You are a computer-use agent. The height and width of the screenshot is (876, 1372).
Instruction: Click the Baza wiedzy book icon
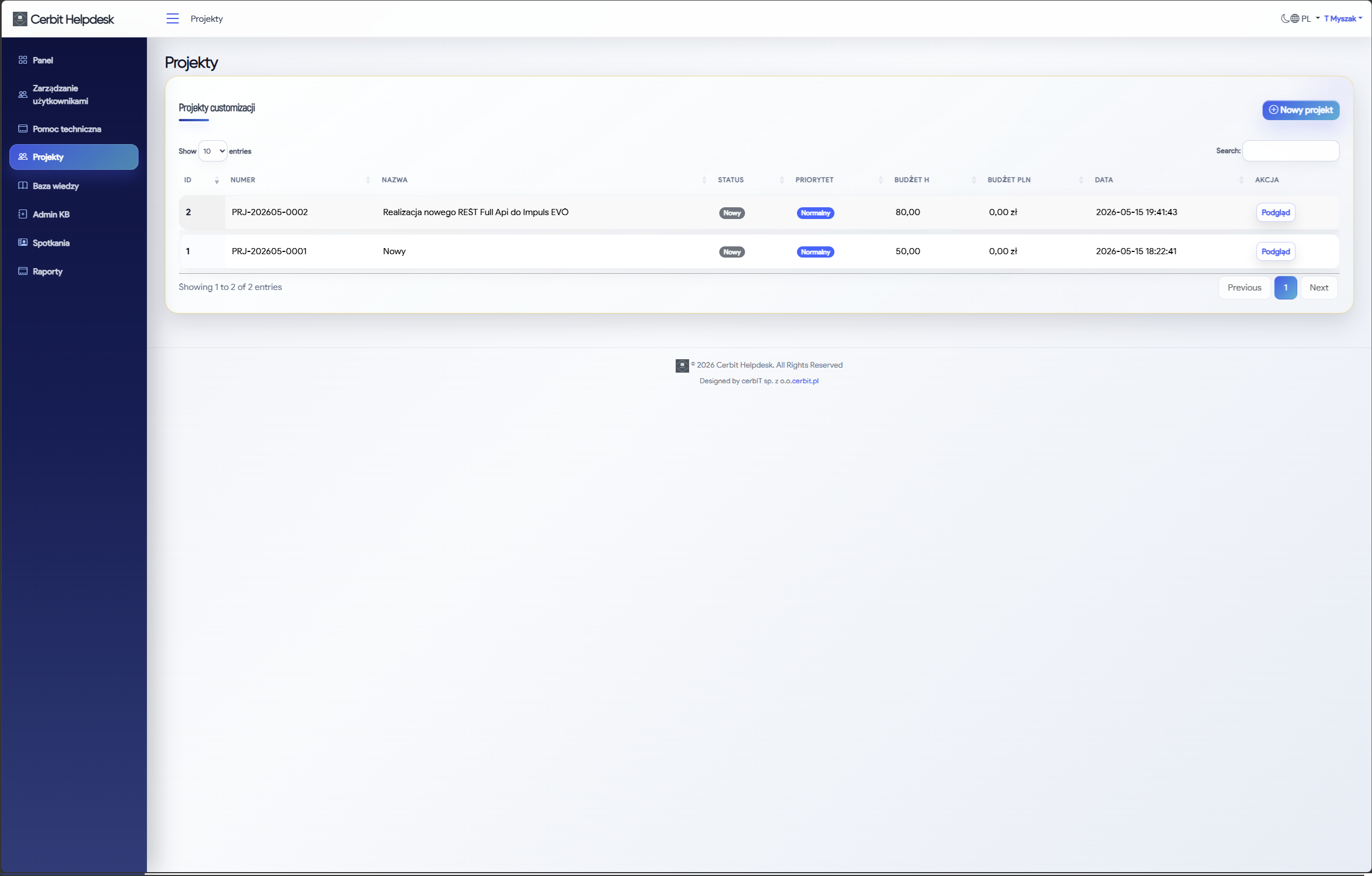23,185
